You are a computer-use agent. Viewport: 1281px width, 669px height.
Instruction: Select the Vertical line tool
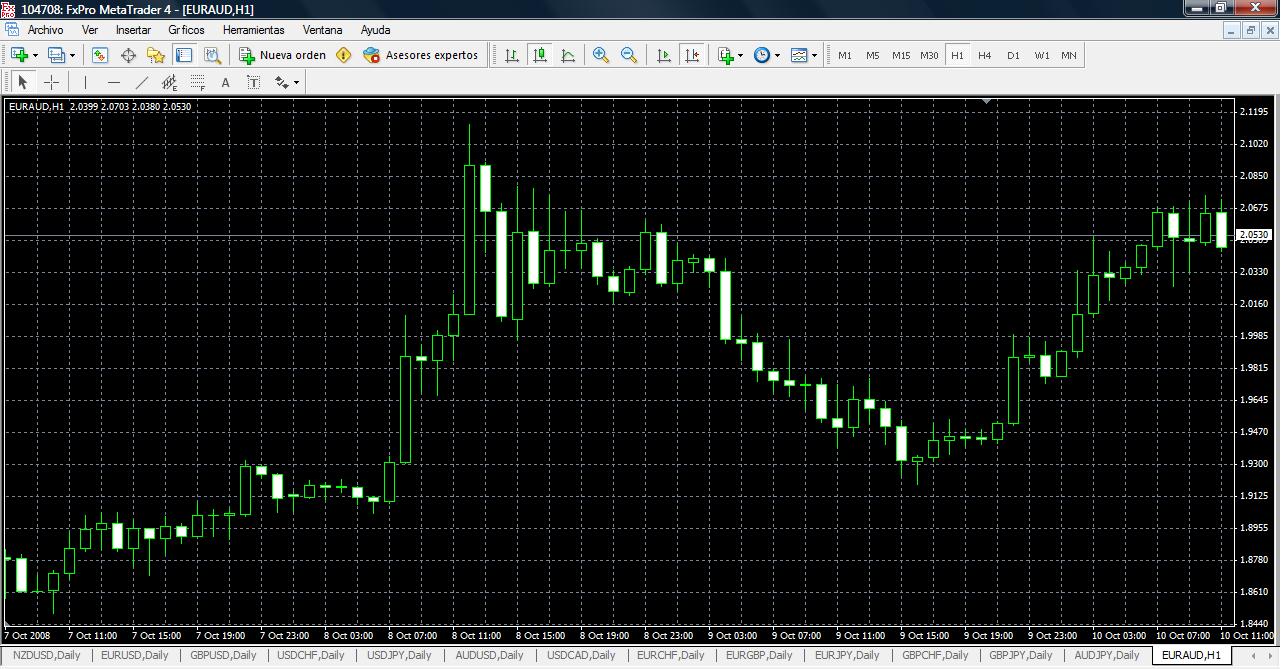point(85,82)
